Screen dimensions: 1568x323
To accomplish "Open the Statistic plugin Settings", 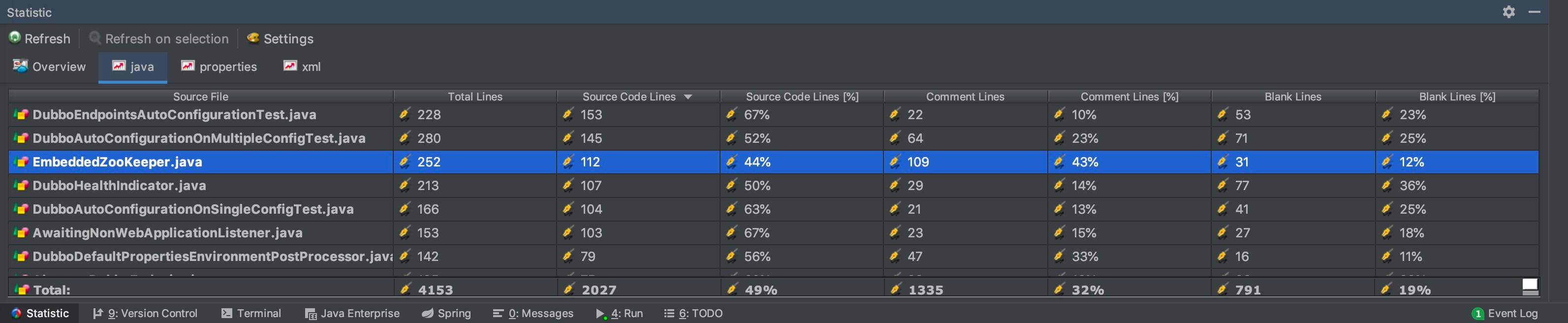I will (x=281, y=39).
